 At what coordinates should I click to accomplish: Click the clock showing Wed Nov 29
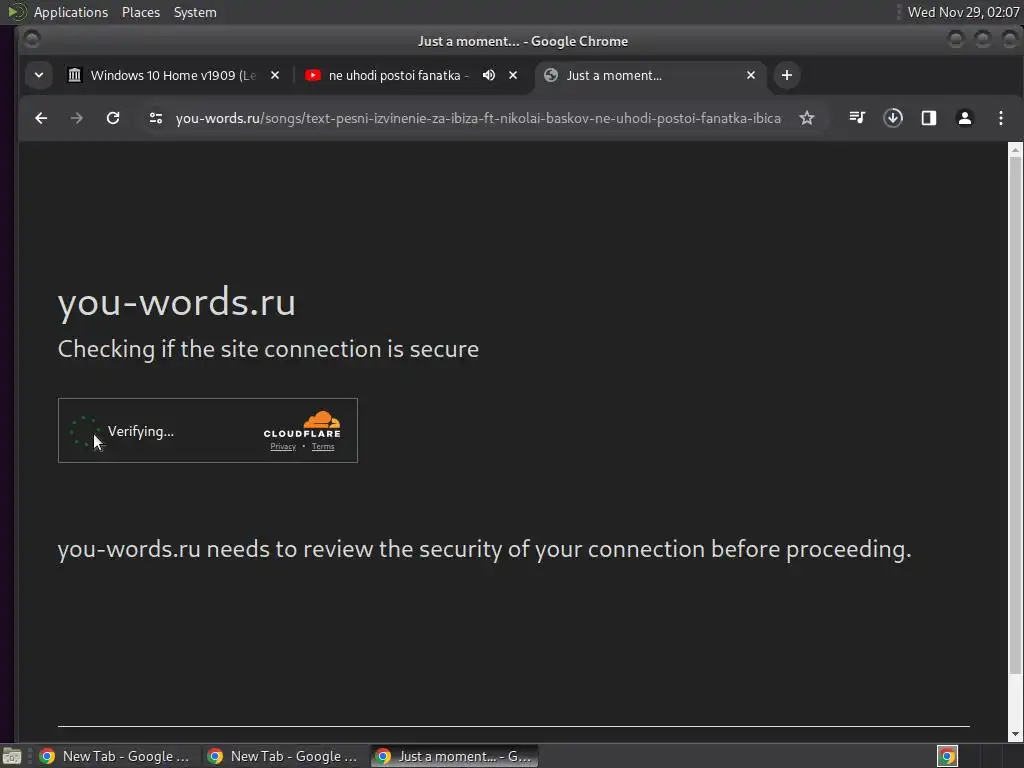click(x=963, y=12)
